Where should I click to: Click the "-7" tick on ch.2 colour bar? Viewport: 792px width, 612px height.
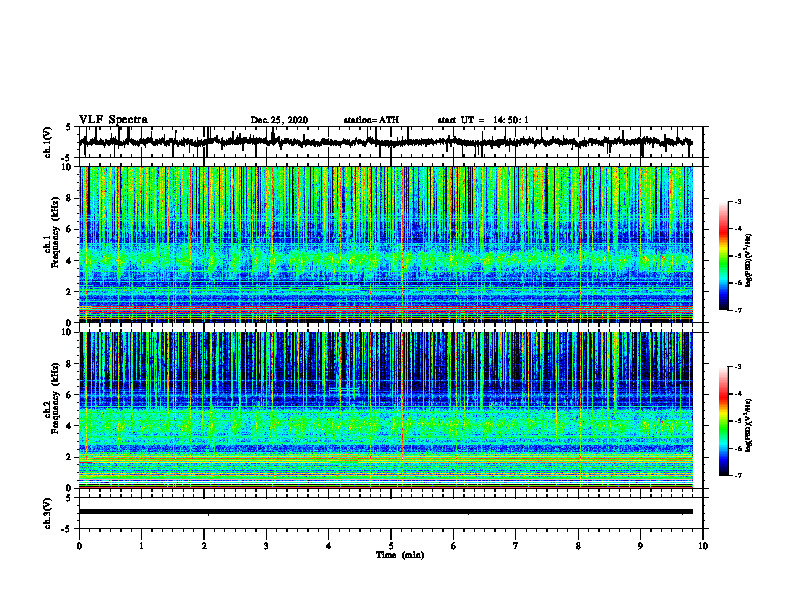(x=738, y=475)
